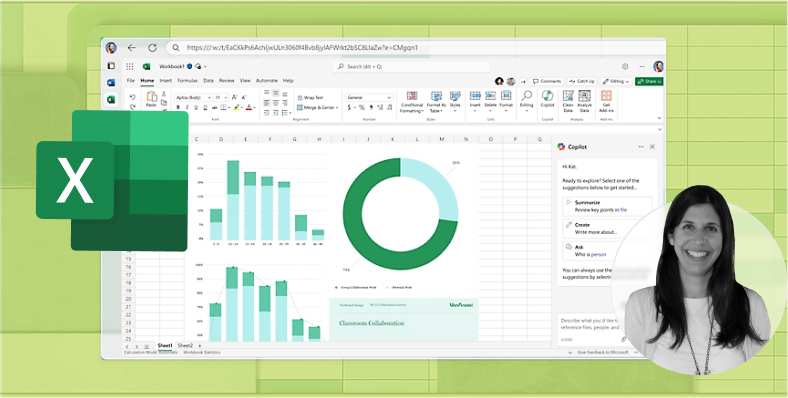Viewport: 788px width, 398px height.
Task: Expand the Editing mode dropdown
Action: click(x=616, y=81)
